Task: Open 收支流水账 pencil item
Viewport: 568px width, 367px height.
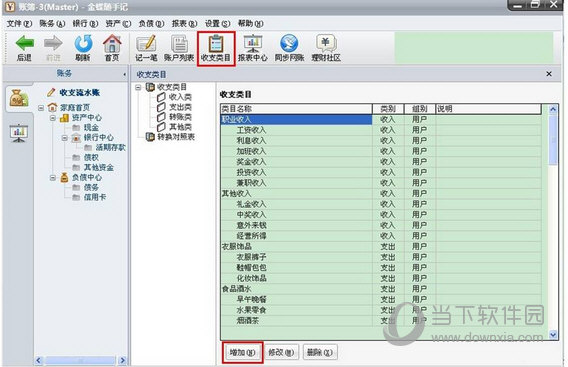Action: pos(74,93)
